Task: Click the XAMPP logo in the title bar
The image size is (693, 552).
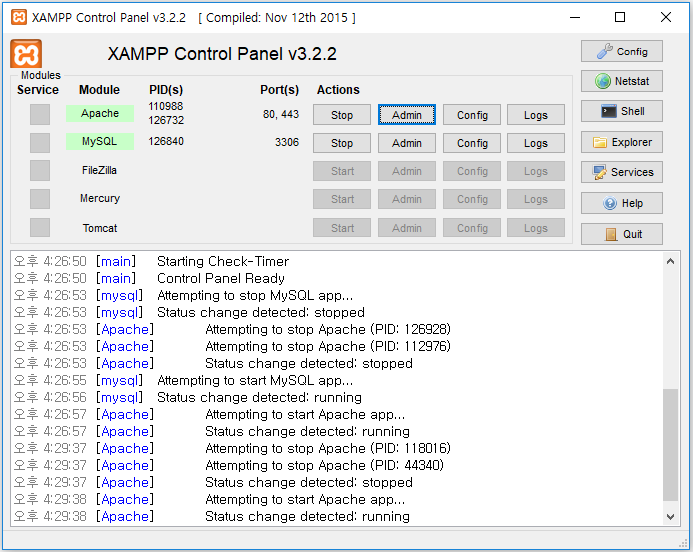Action: click(19, 18)
